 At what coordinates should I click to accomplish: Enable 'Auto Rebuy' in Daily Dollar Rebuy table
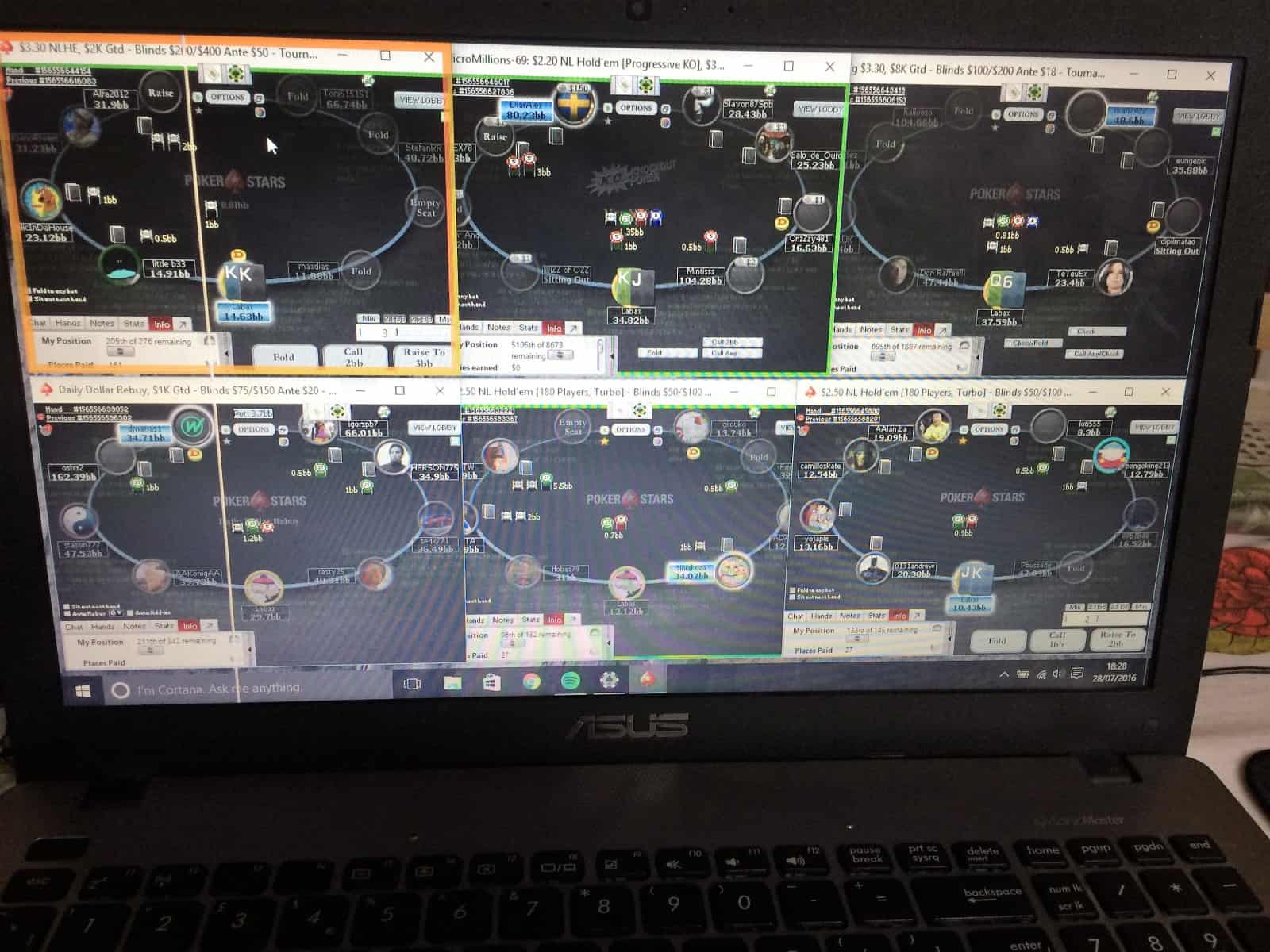point(67,613)
